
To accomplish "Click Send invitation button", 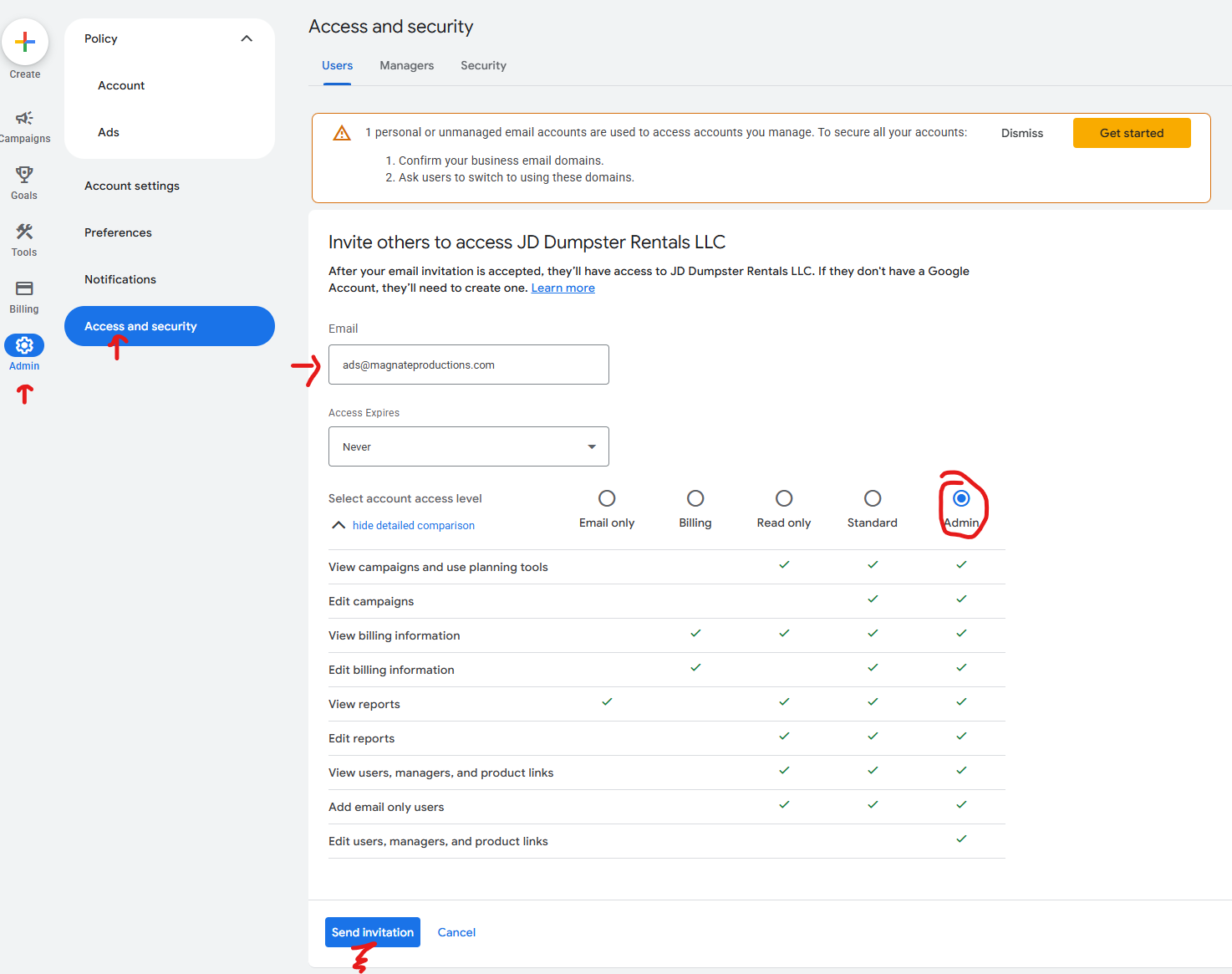I will tap(373, 932).
